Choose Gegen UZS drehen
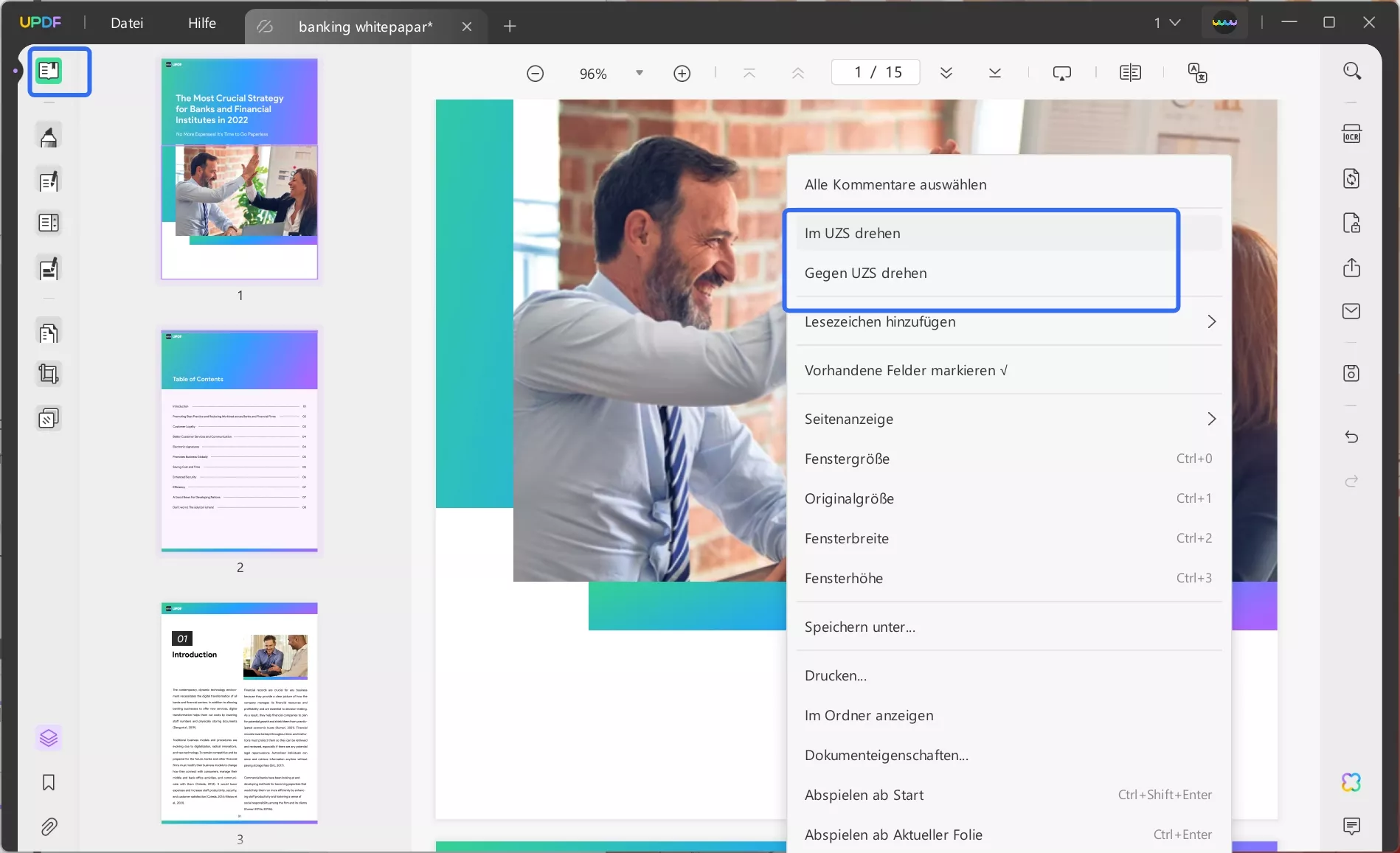Image resolution: width=1400 pixels, height=853 pixels. tap(1009, 273)
